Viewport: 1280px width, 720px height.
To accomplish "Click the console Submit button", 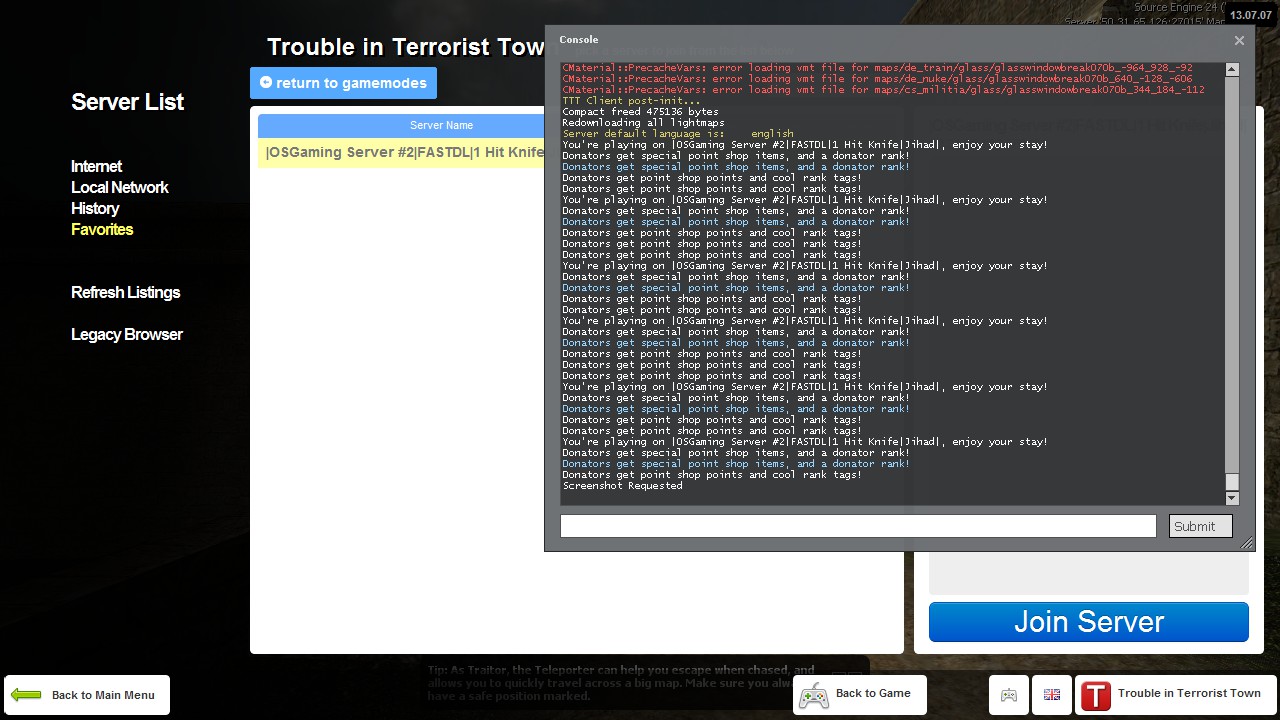I will coord(1200,526).
